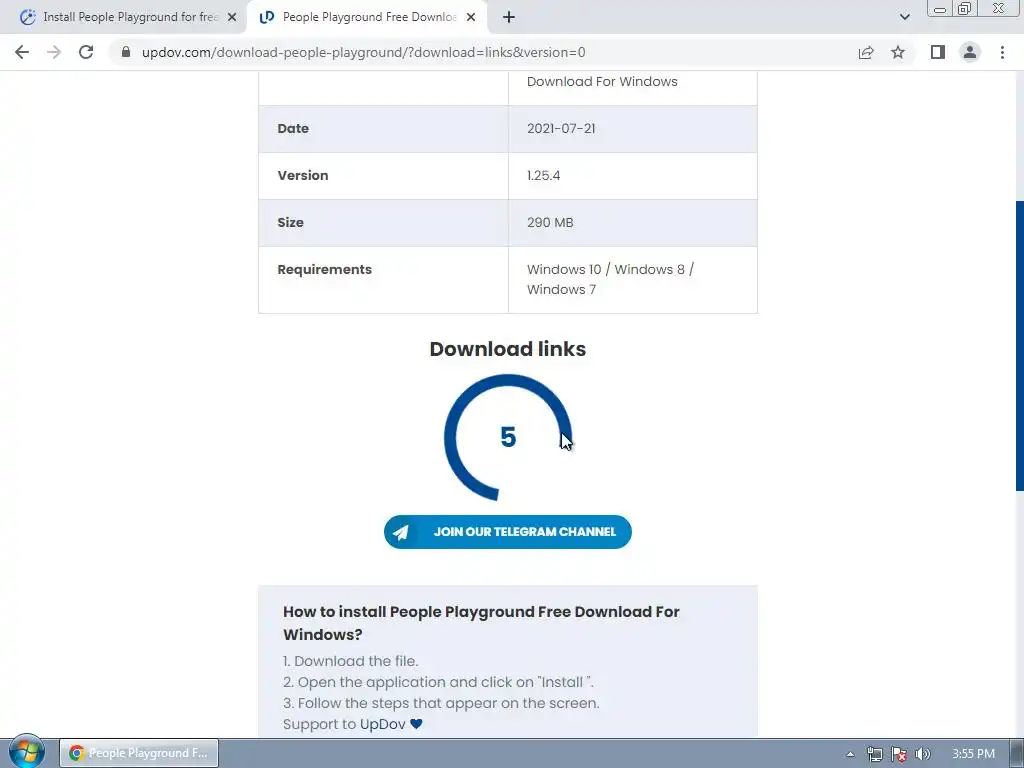Viewport: 1024px width, 768px height.
Task: Click the Requirements row label
Action: pyautogui.click(x=324, y=270)
